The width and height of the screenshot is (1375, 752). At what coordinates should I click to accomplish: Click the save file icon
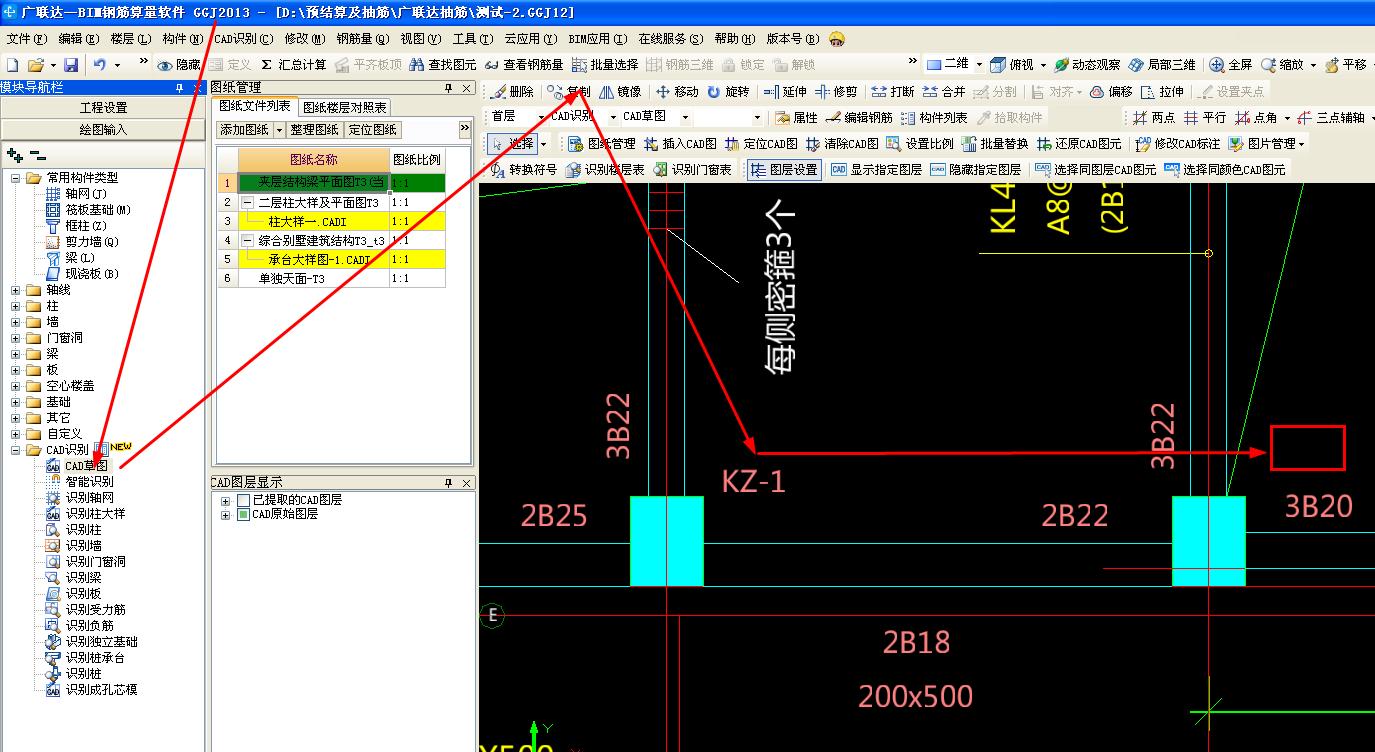click(x=71, y=64)
